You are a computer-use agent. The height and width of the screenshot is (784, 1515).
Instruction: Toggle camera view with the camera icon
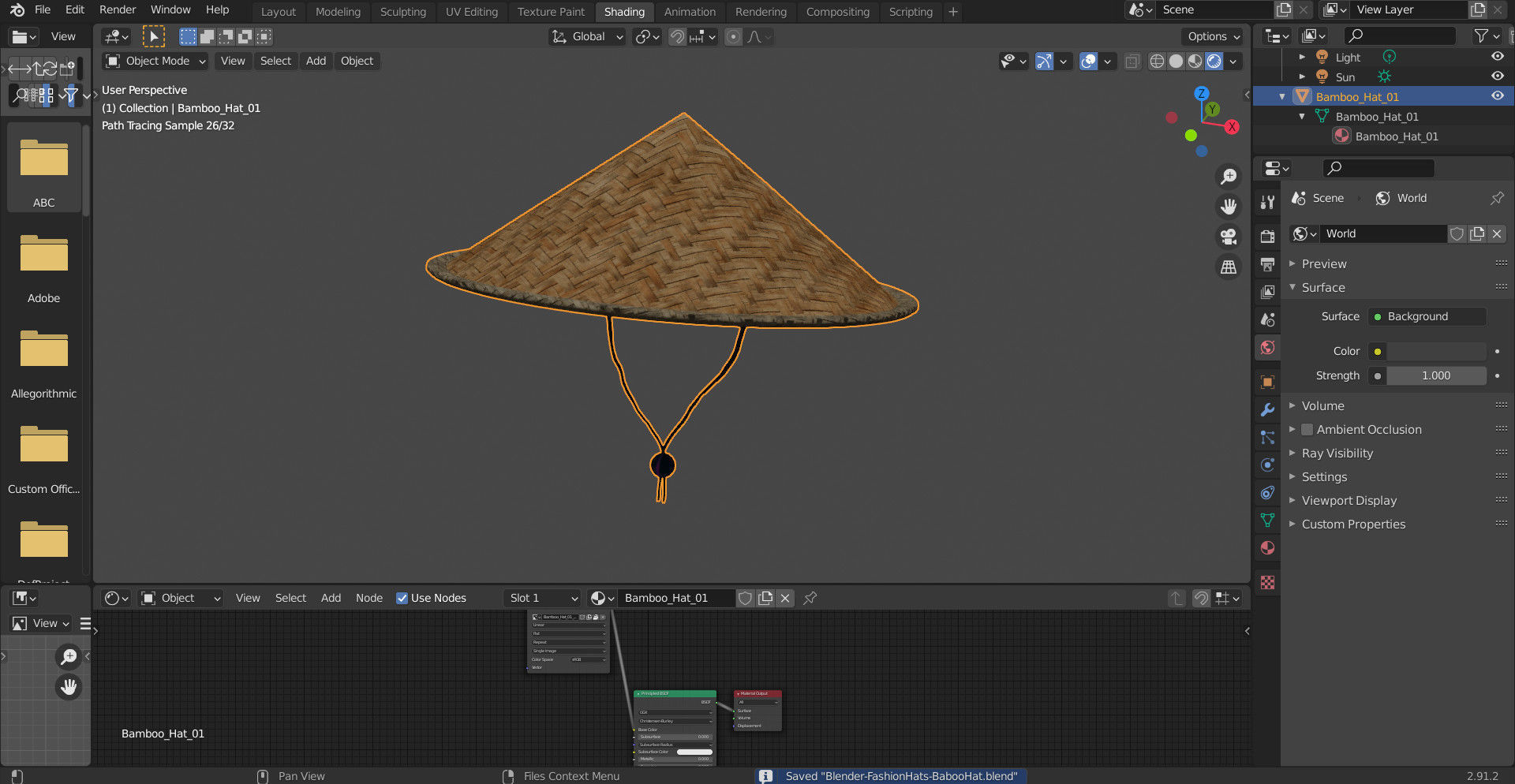(x=1229, y=237)
